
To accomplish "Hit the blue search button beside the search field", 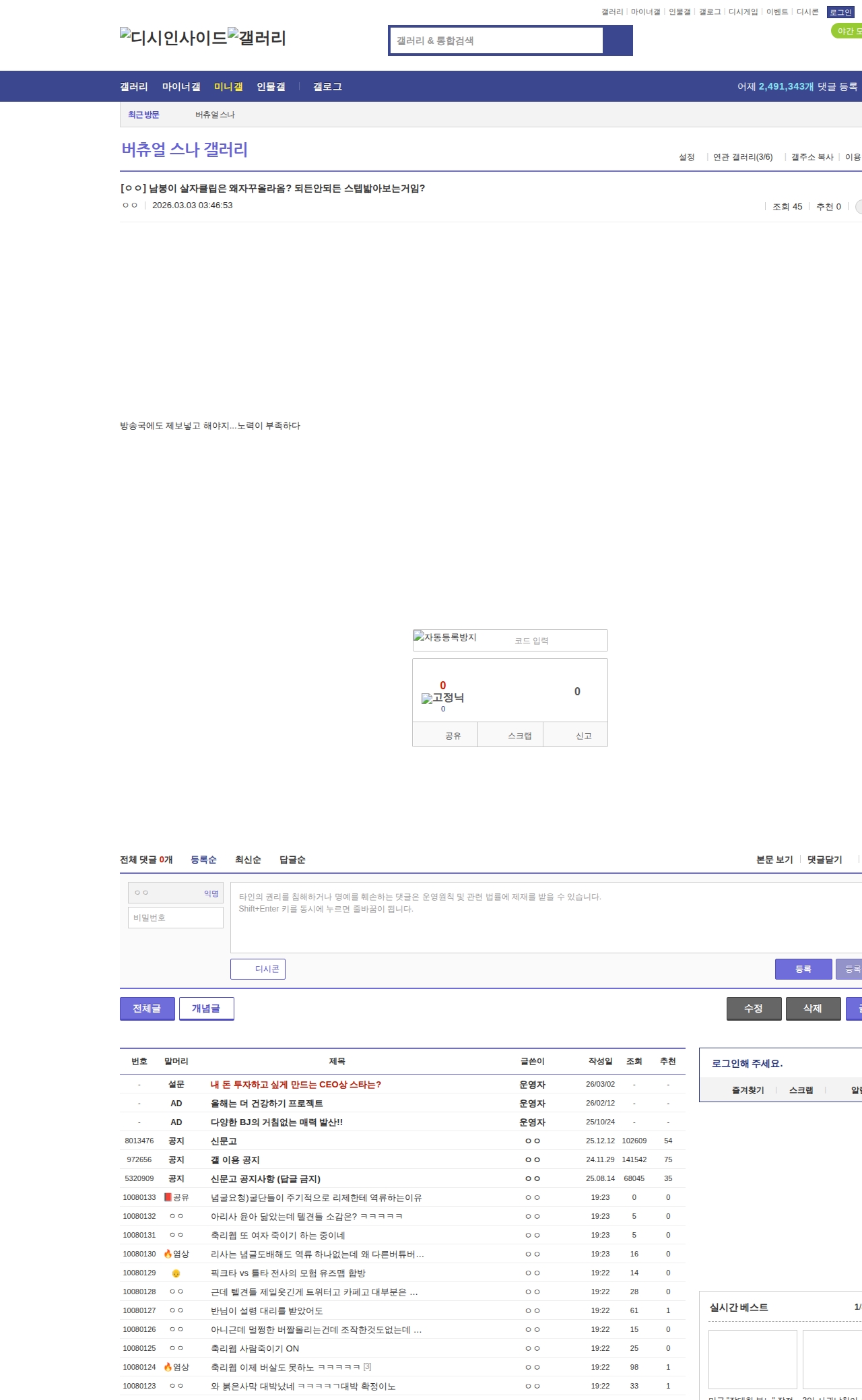I will click(618, 40).
